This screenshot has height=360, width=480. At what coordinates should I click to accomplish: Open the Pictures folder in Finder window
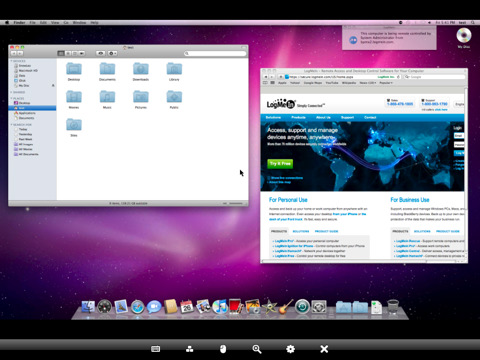click(x=141, y=100)
